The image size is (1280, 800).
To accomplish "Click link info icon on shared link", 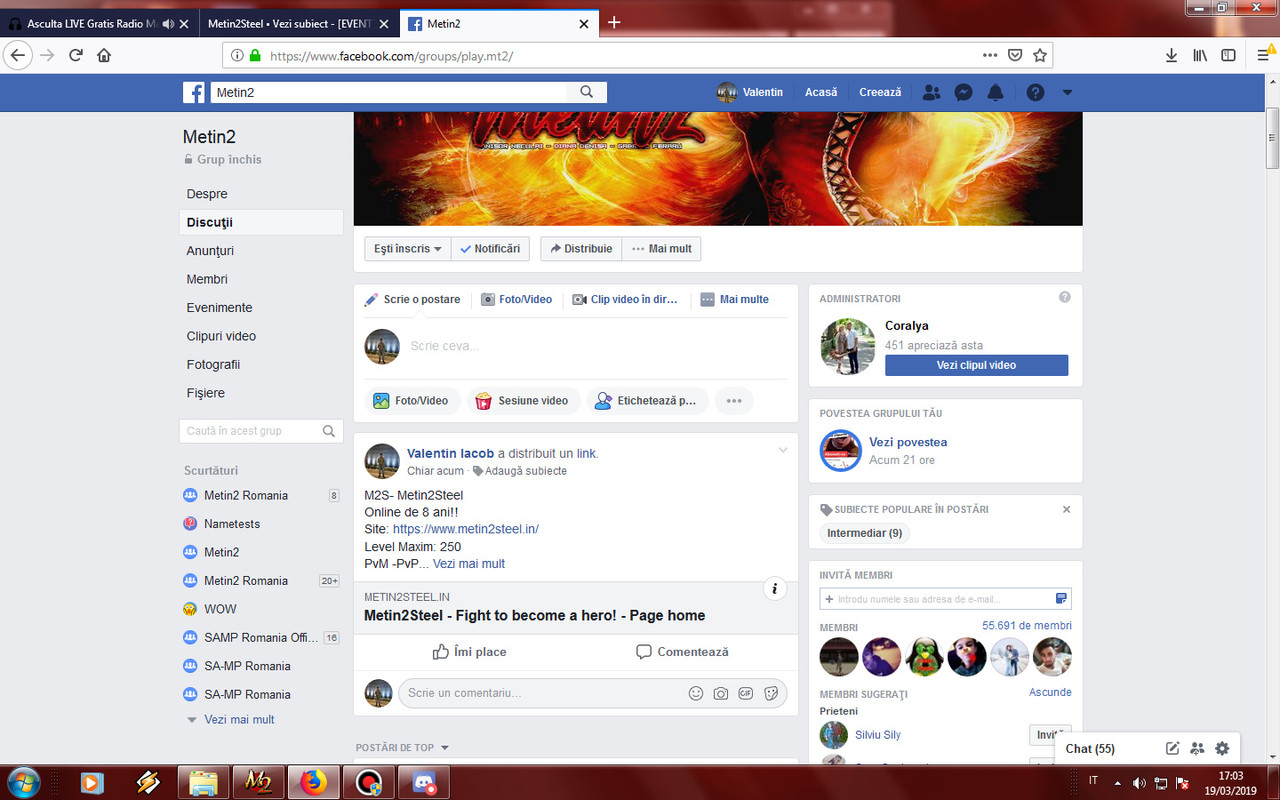I will tap(775, 589).
